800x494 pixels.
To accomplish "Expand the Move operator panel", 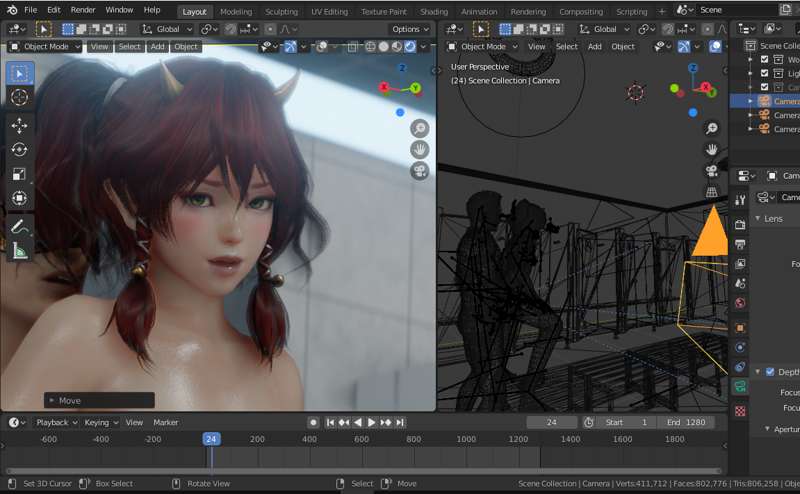I will pos(52,401).
